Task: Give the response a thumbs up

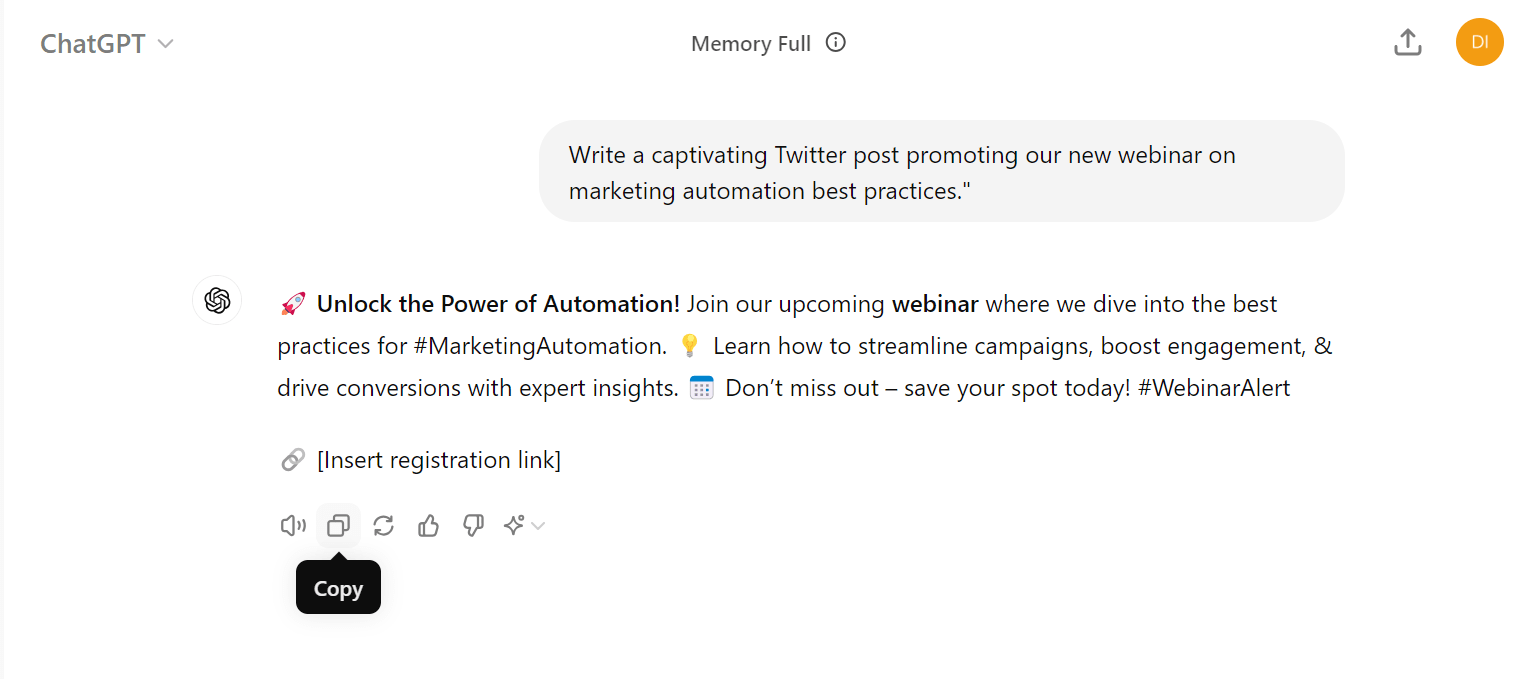Action: pos(428,525)
